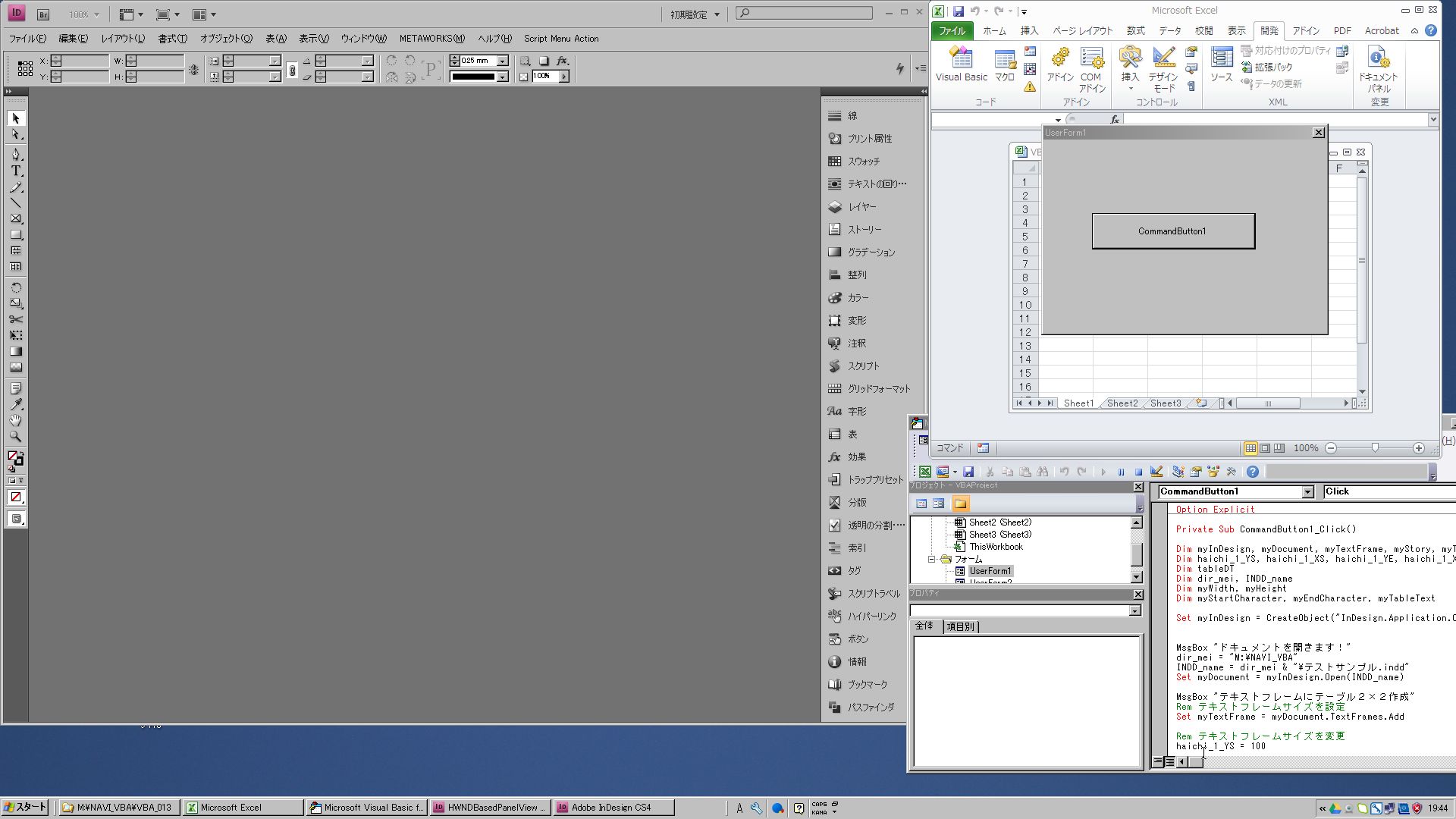This screenshot has height=819, width=1456.
Task: Open Adobe Bridge via Br icon
Action: [x=43, y=14]
